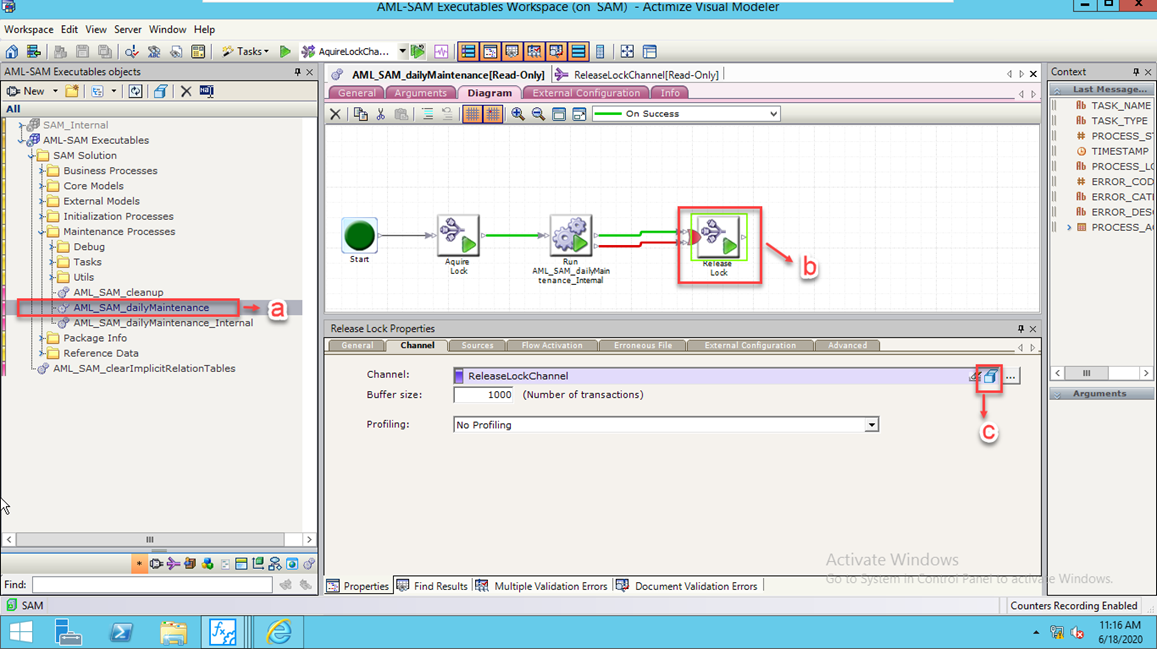Click the open-in-window icon in objects toolbar
This screenshot has width=1157, height=649.
coord(160,91)
